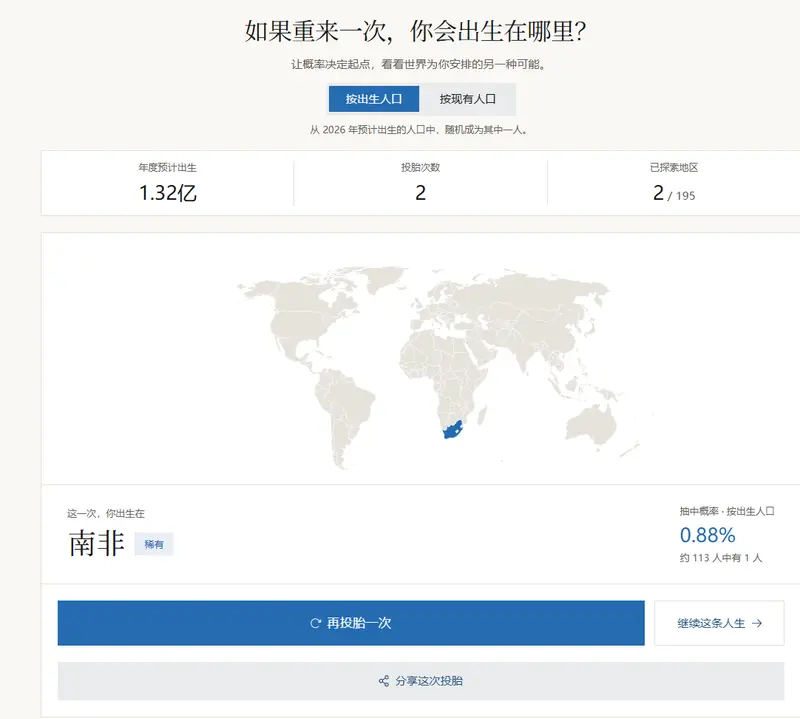Click the text 从 2026 年预计出生的人口中
800x719 pixels.
[x=373, y=130]
